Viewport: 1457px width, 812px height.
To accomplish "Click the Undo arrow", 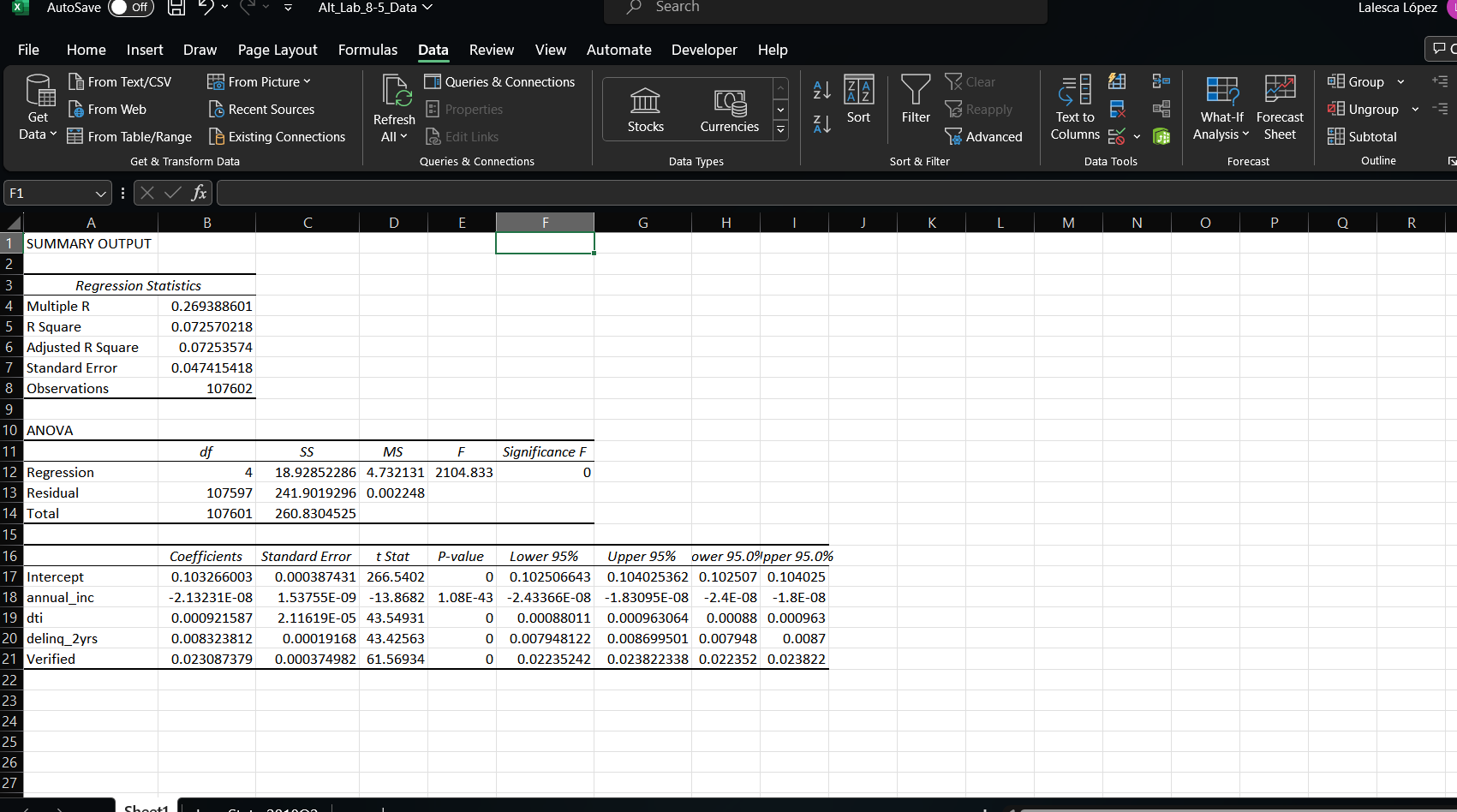I will [206, 8].
